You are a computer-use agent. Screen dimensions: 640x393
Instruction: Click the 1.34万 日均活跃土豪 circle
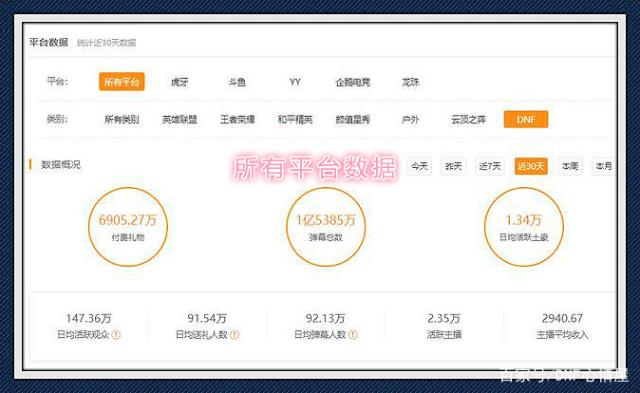click(x=524, y=227)
